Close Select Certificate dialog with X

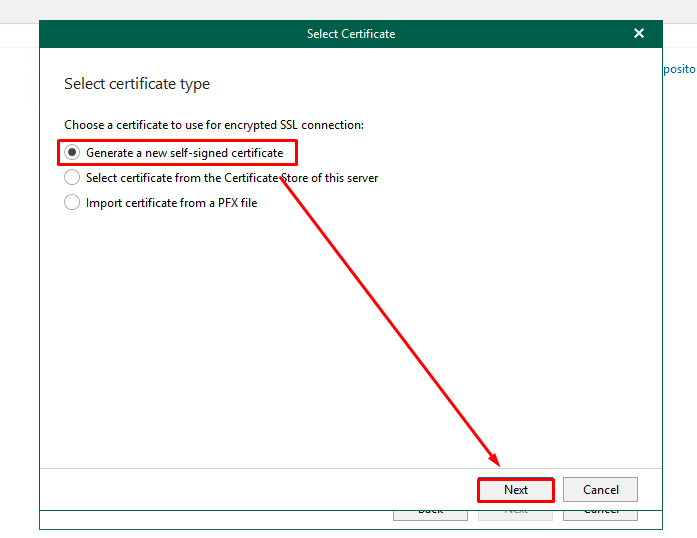click(x=639, y=33)
